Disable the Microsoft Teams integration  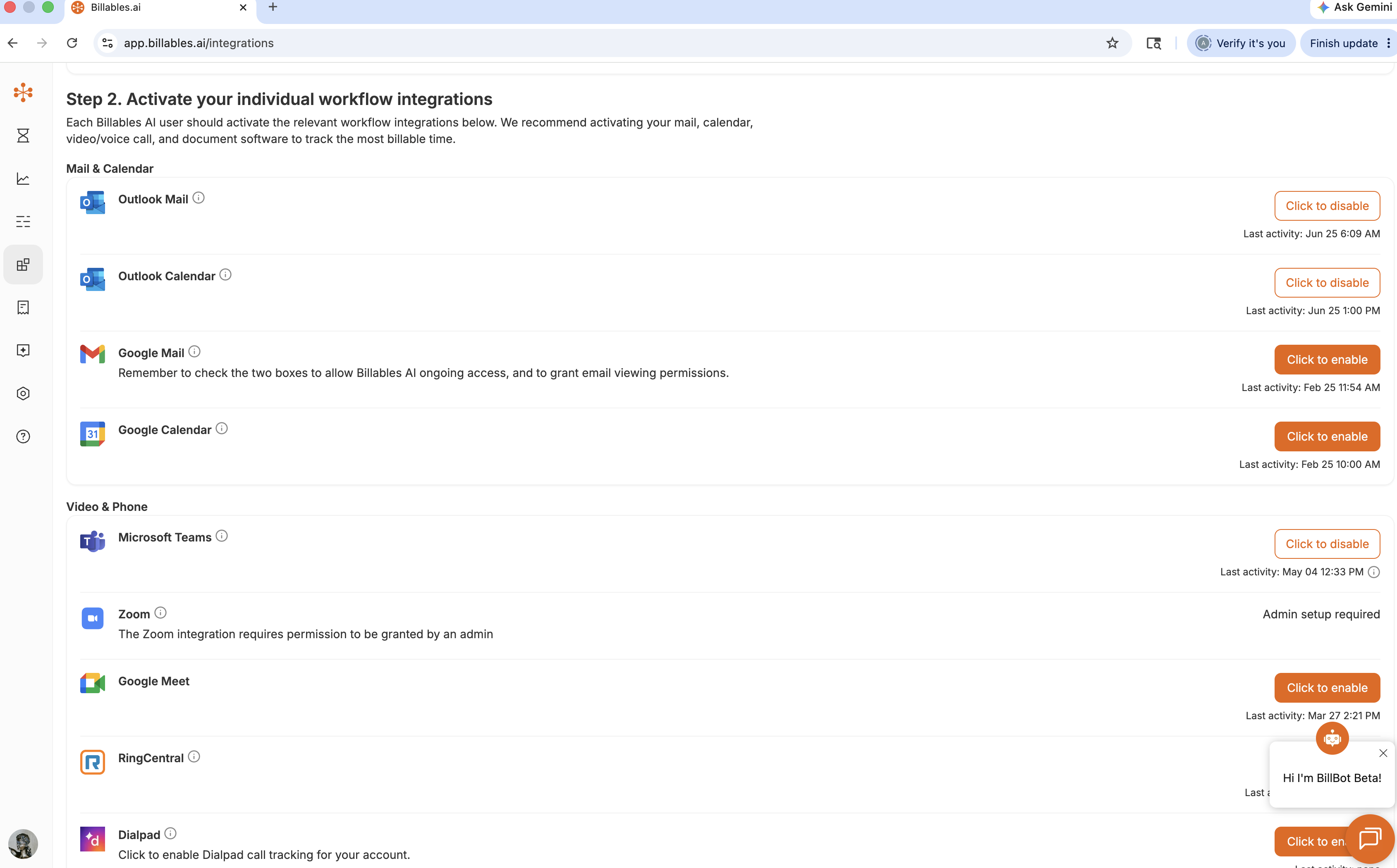pyautogui.click(x=1327, y=544)
